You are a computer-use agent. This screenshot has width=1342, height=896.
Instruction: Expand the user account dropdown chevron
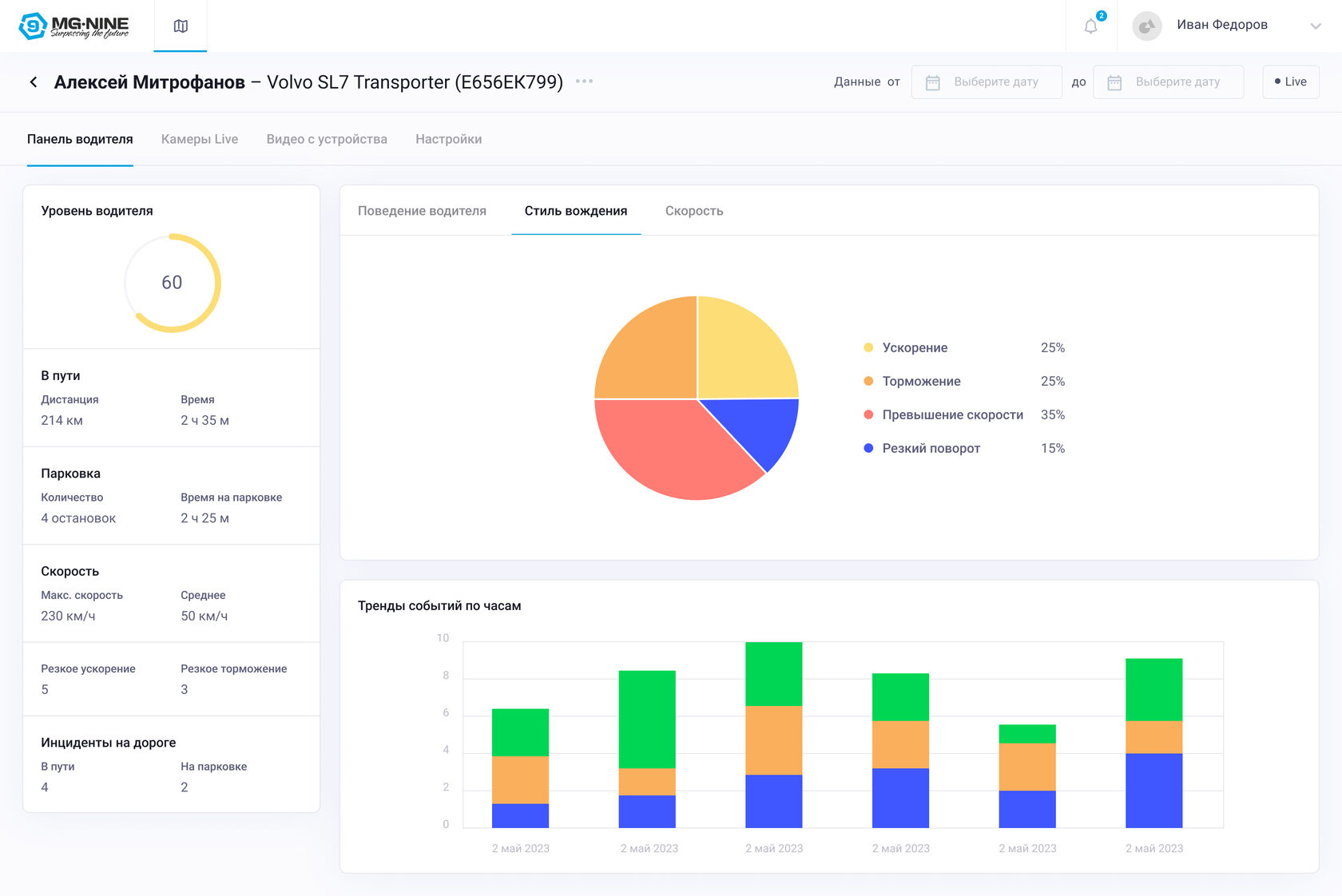[x=1316, y=26]
